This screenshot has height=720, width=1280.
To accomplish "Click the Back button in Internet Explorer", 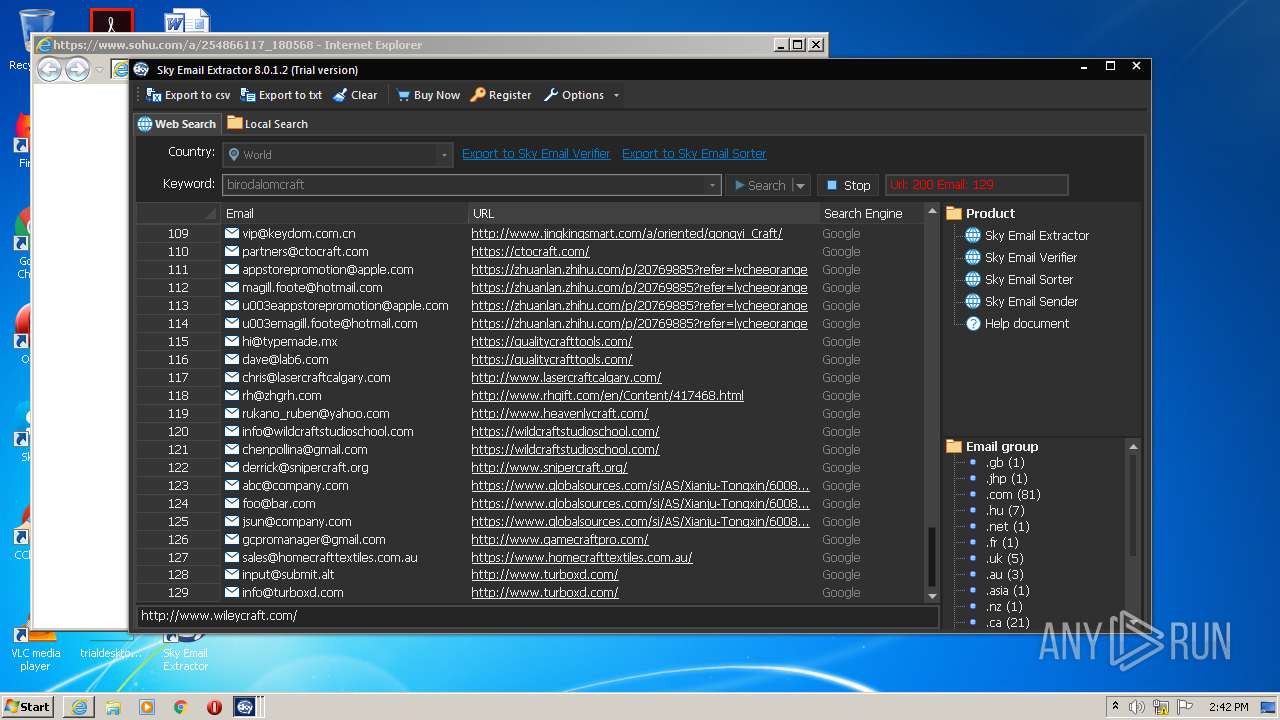I will tap(49, 69).
